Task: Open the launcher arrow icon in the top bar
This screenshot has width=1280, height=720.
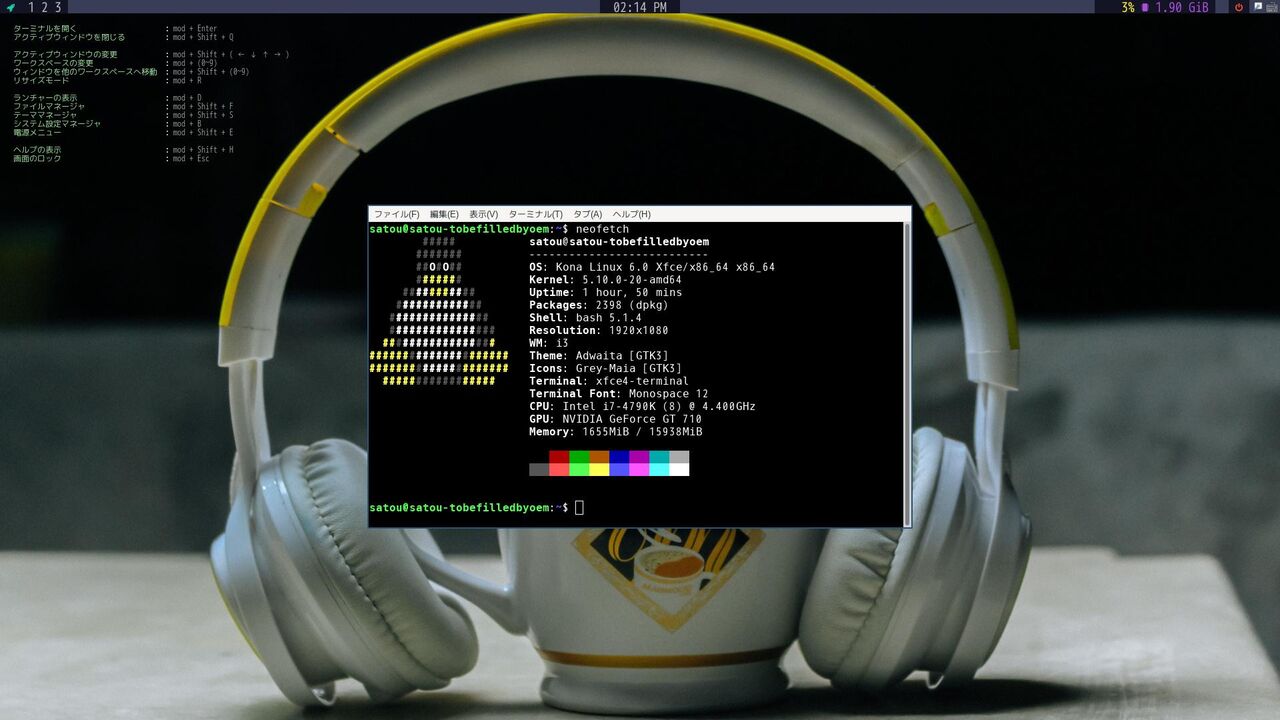Action: [8, 7]
